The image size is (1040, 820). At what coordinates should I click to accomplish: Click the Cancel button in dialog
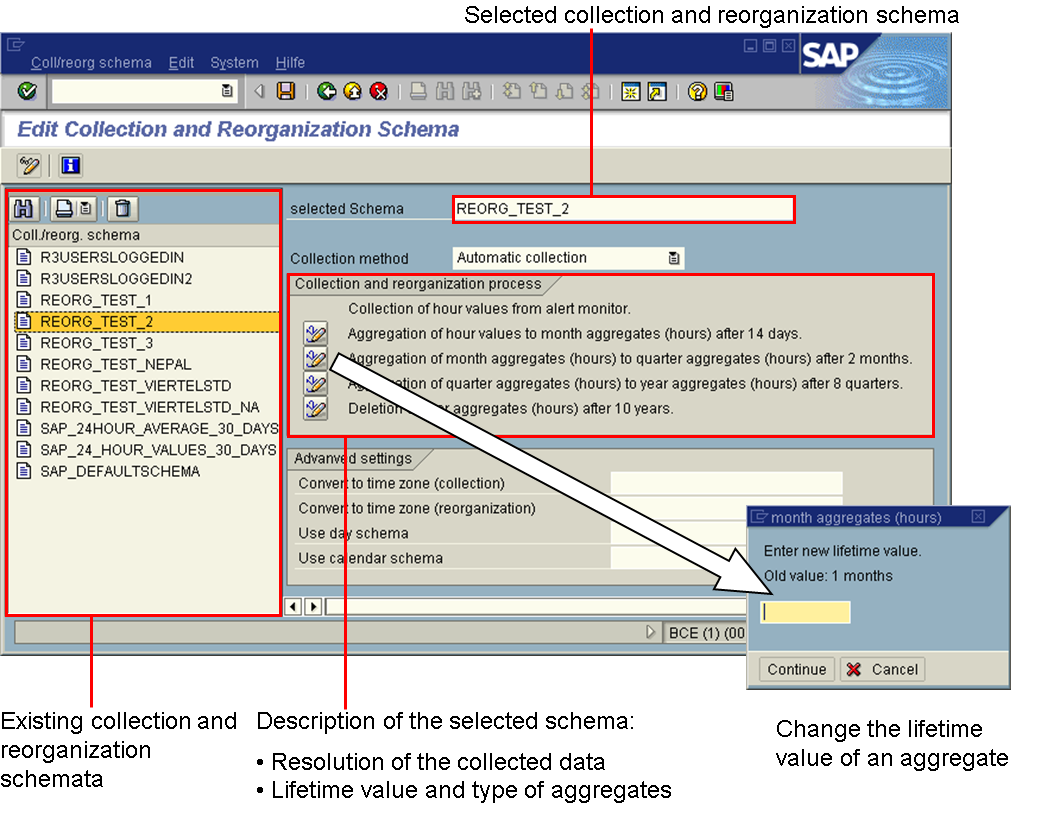(882, 670)
